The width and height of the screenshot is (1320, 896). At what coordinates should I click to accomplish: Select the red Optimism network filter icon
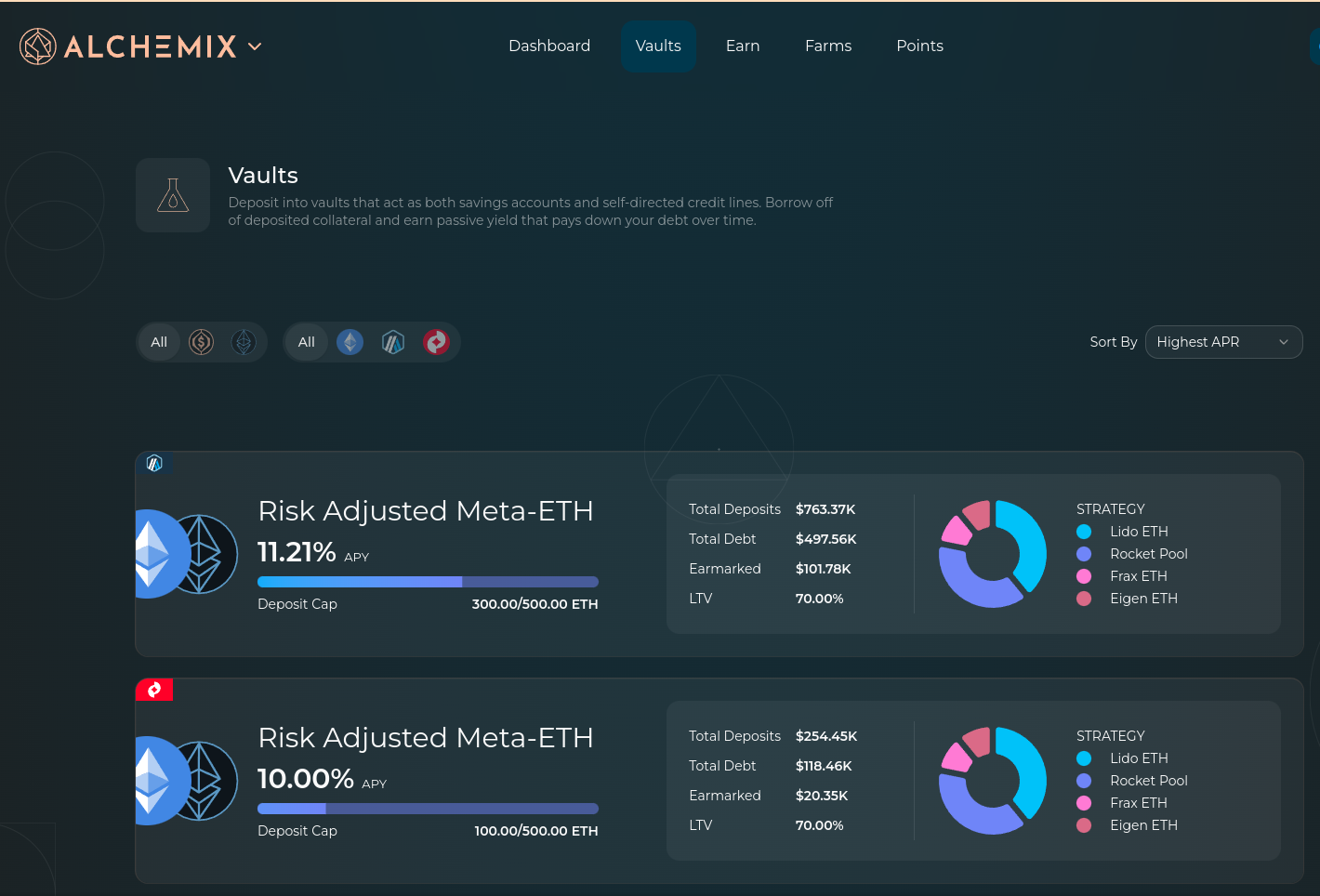[436, 342]
